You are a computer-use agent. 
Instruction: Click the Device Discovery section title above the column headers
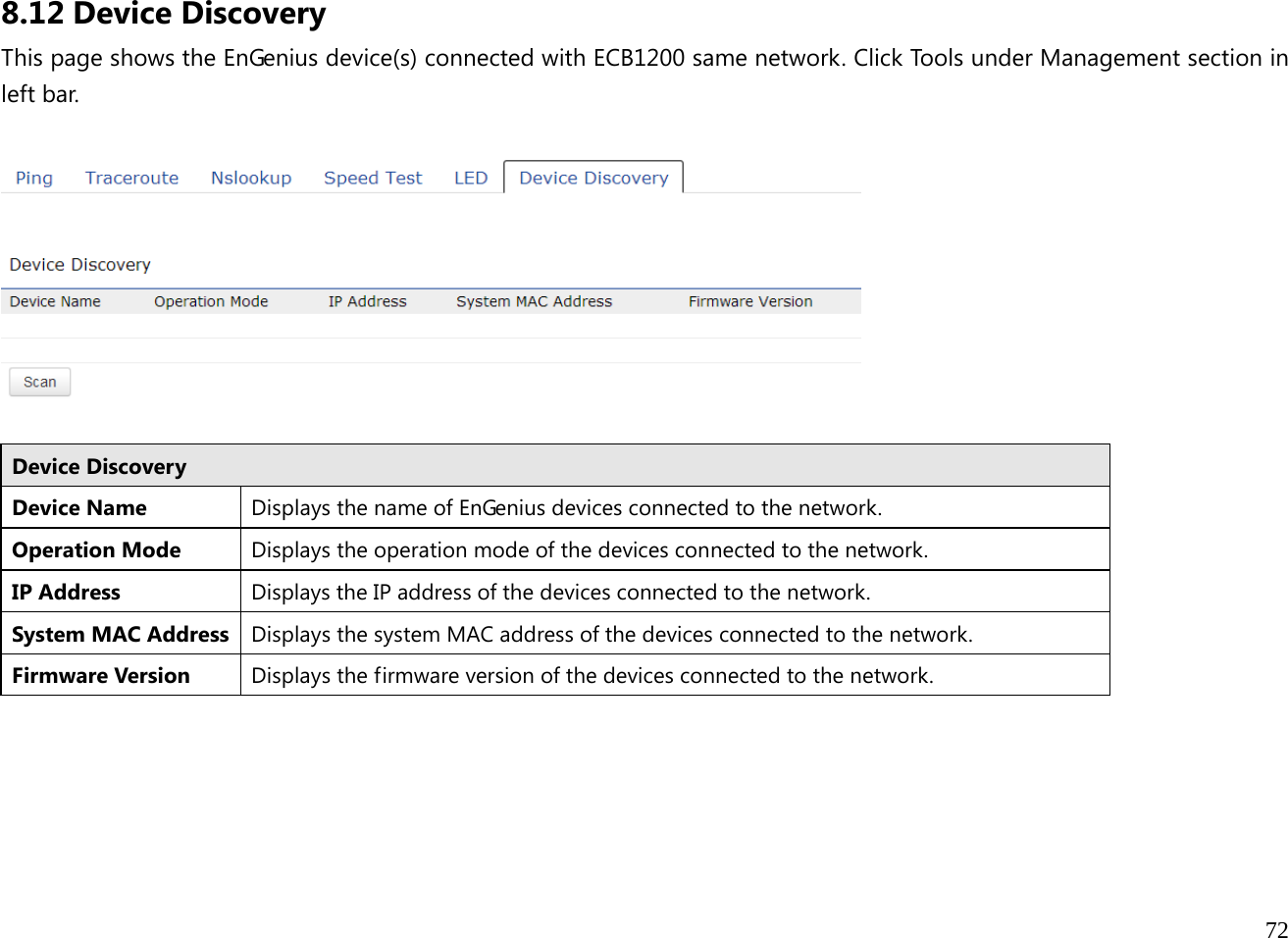[80, 265]
